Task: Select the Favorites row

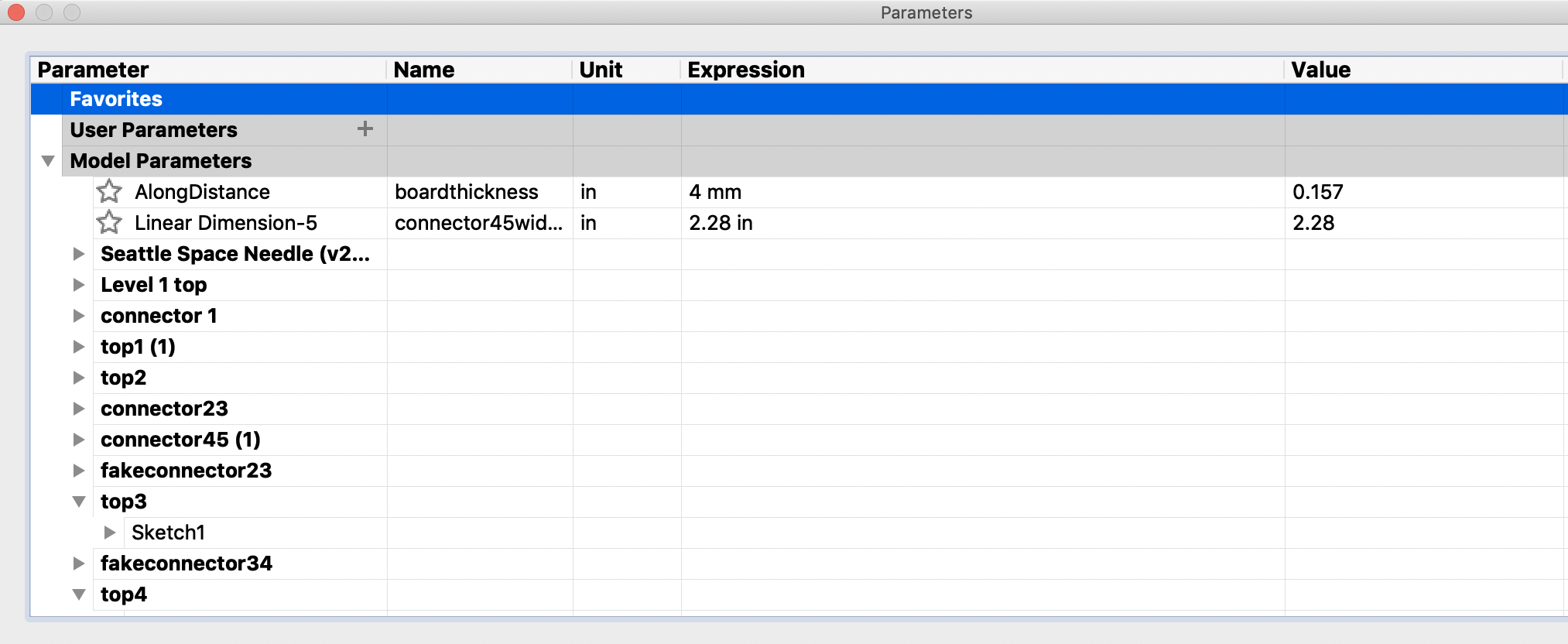Action: point(116,99)
